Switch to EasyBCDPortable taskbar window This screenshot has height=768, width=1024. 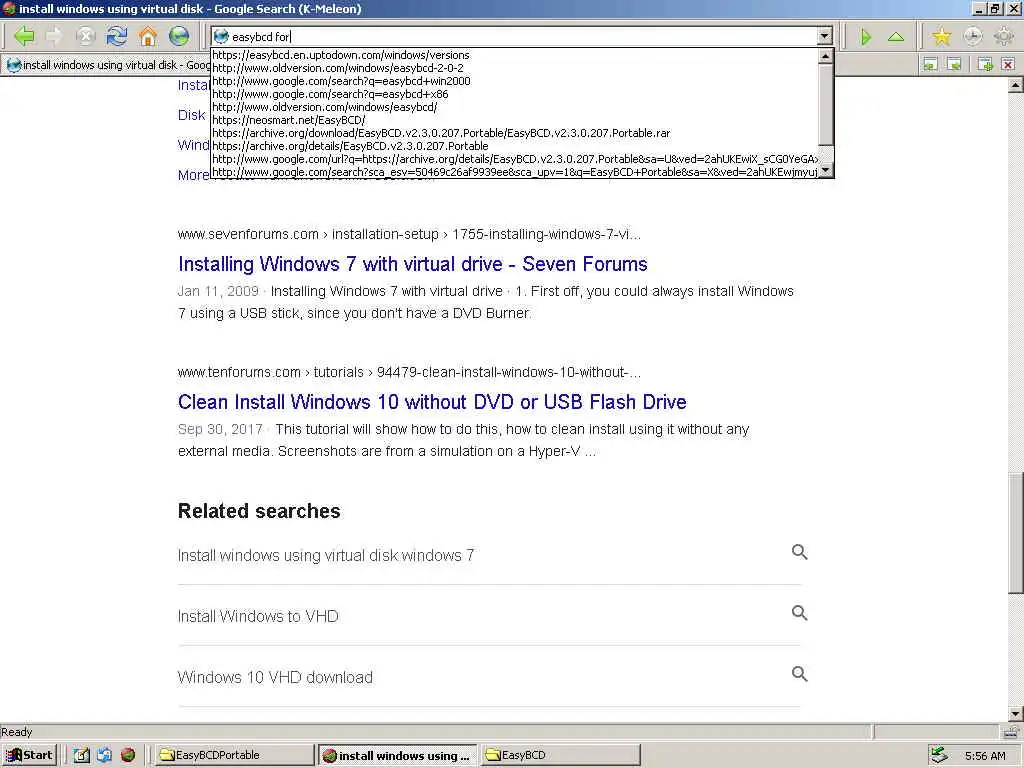click(x=234, y=755)
